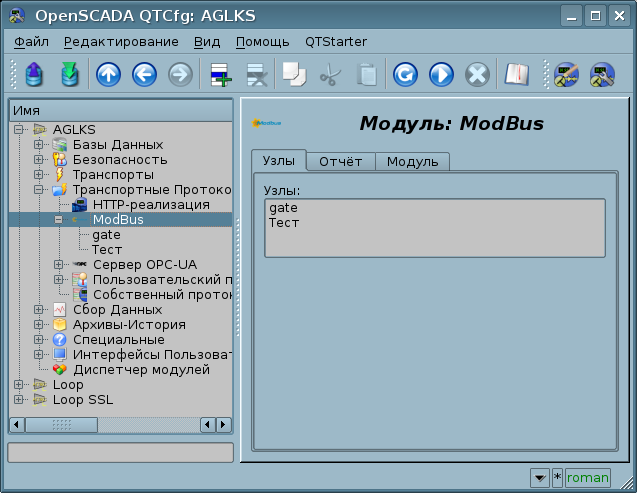637x493 pixels.
Task: Open the manual book icon in the toolbar
Action: coord(515,75)
